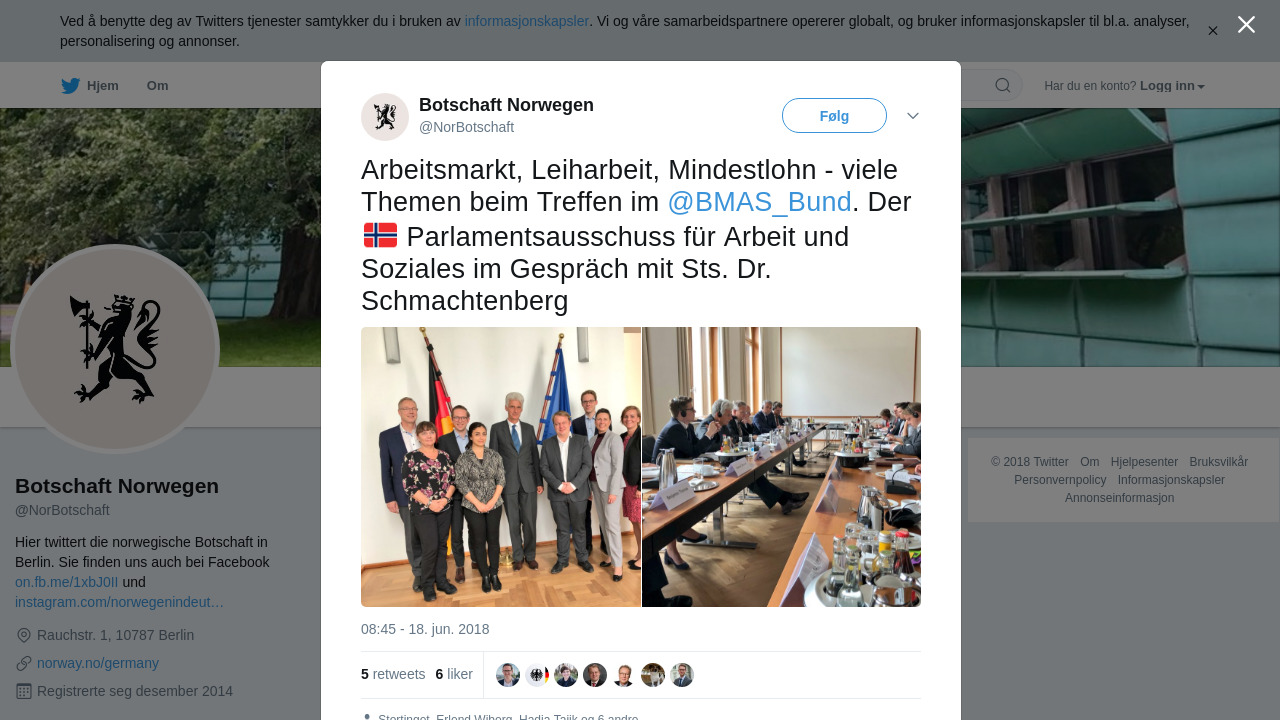Open the large profile coat-of-arms picture
This screenshot has height=720, width=1280.
[115, 349]
